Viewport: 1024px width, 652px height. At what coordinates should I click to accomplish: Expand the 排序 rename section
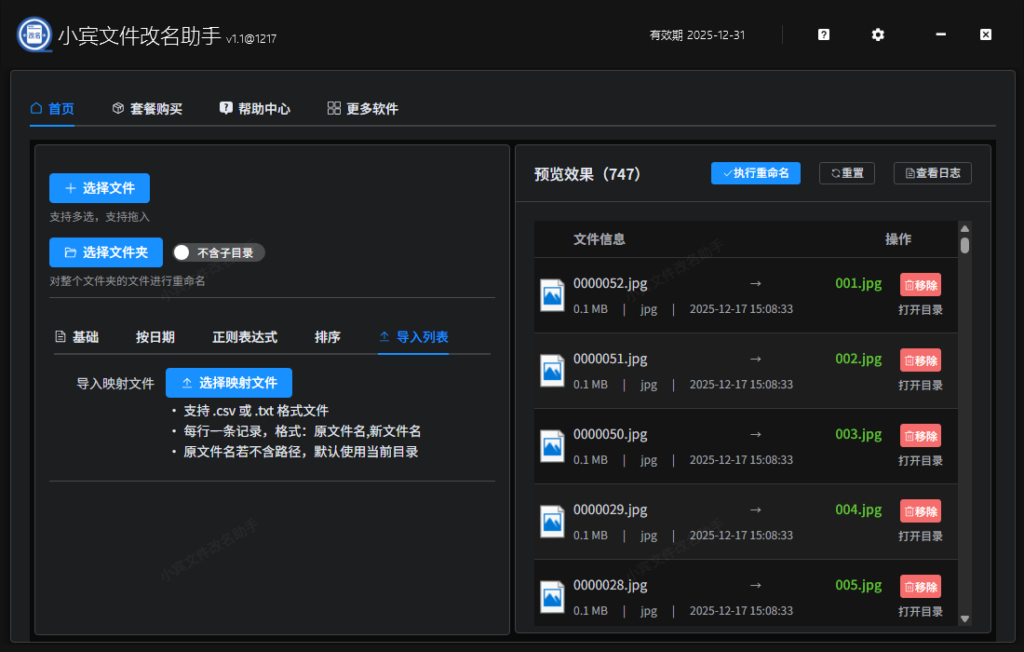328,338
